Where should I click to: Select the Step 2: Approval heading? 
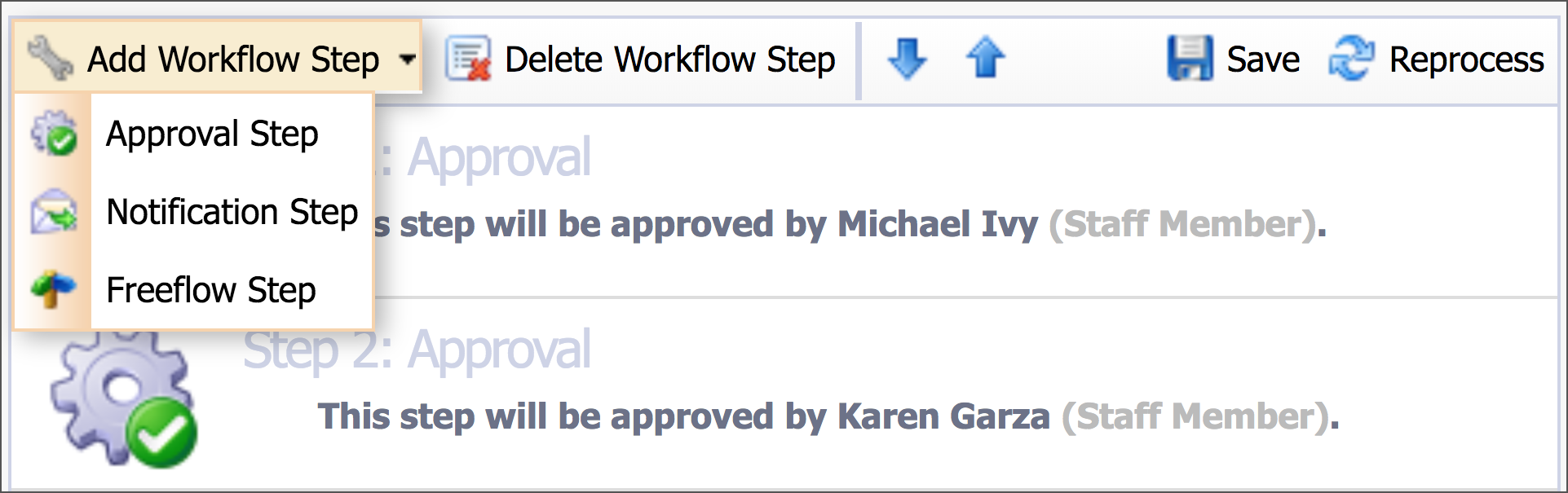(417, 350)
